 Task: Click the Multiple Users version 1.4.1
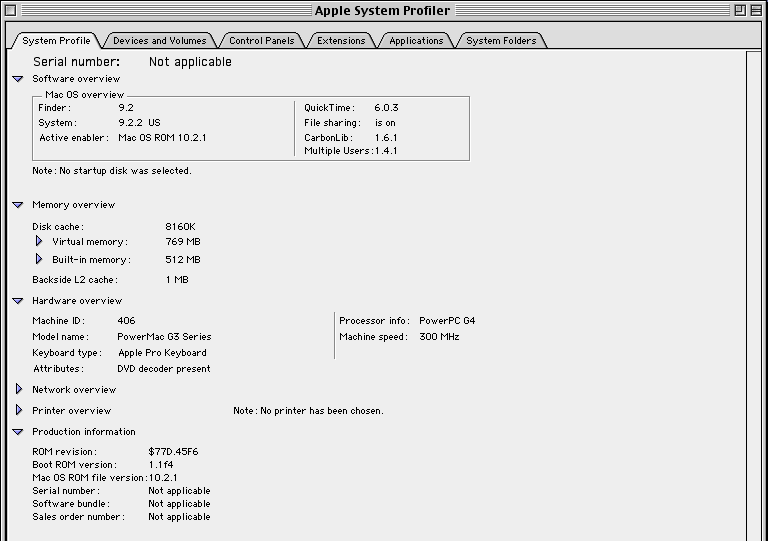point(386,151)
